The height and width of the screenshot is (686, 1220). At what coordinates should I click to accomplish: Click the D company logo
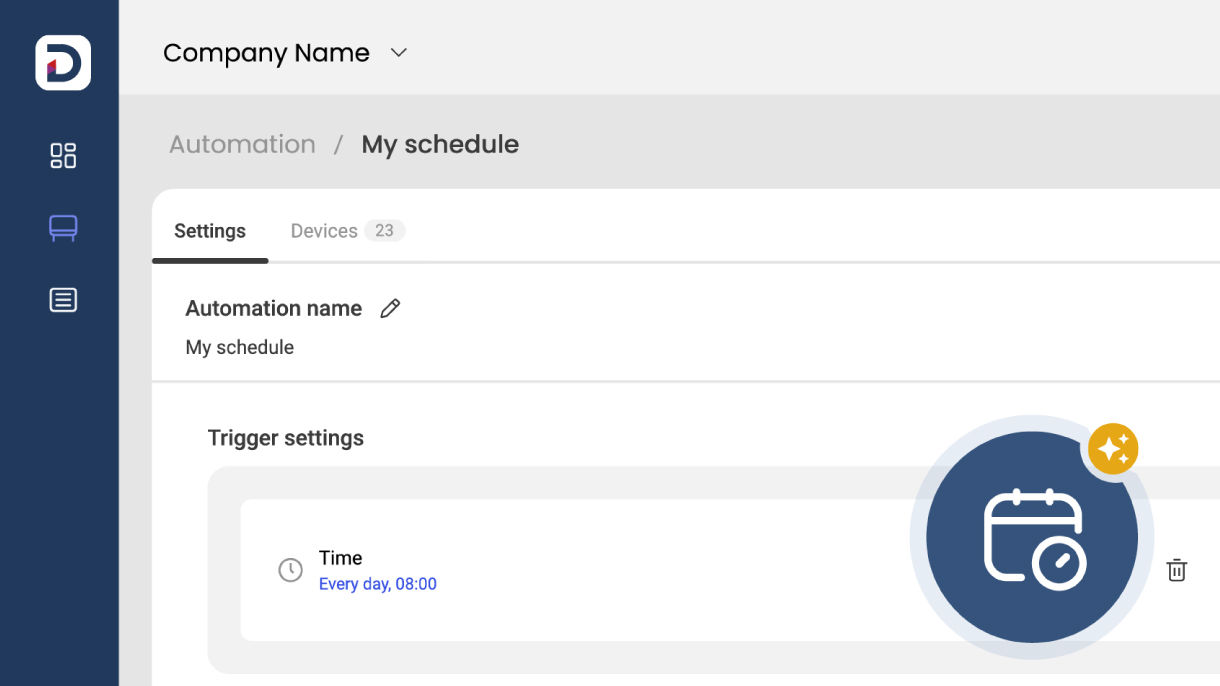tap(61, 62)
